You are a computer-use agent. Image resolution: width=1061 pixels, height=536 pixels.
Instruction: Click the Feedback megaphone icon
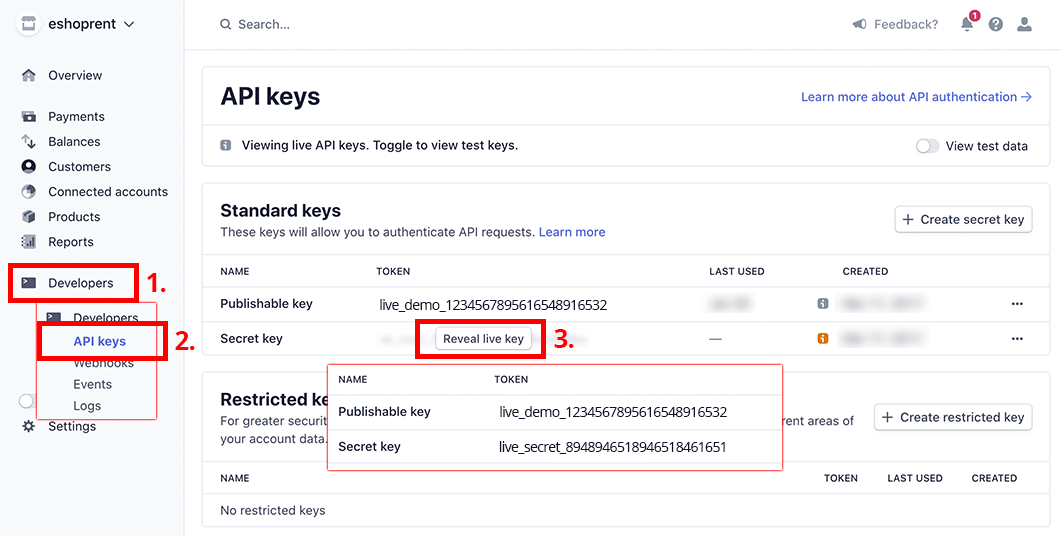click(x=859, y=24)
